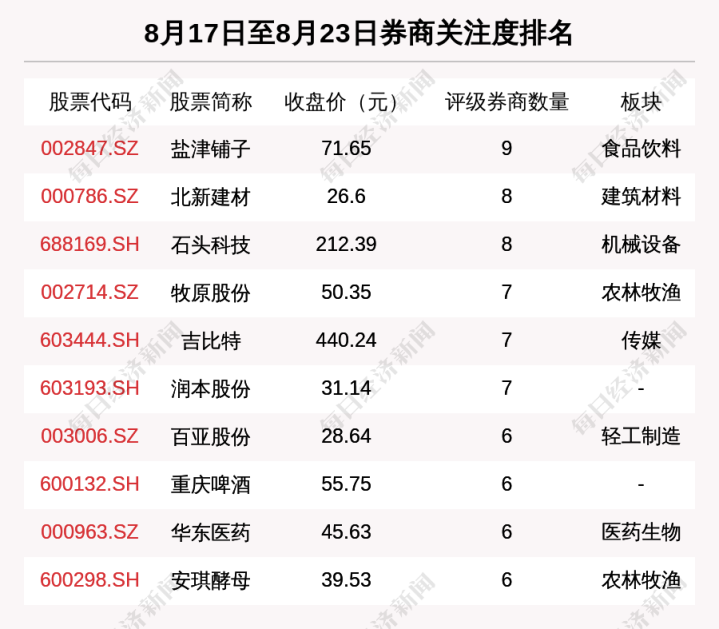This screenshot has height=629, width=719.
Task: Click closing price 71.65
Action: (346, 149)
